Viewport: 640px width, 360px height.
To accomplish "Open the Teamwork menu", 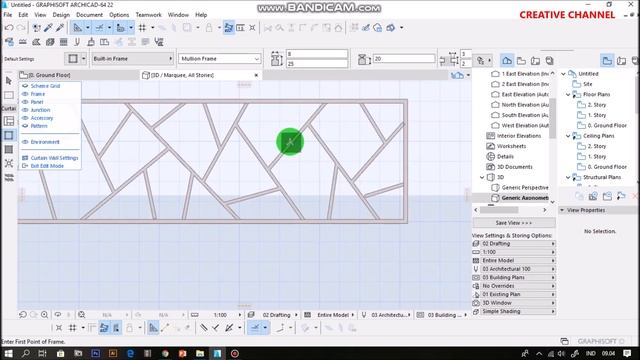I will click(149, 15).
